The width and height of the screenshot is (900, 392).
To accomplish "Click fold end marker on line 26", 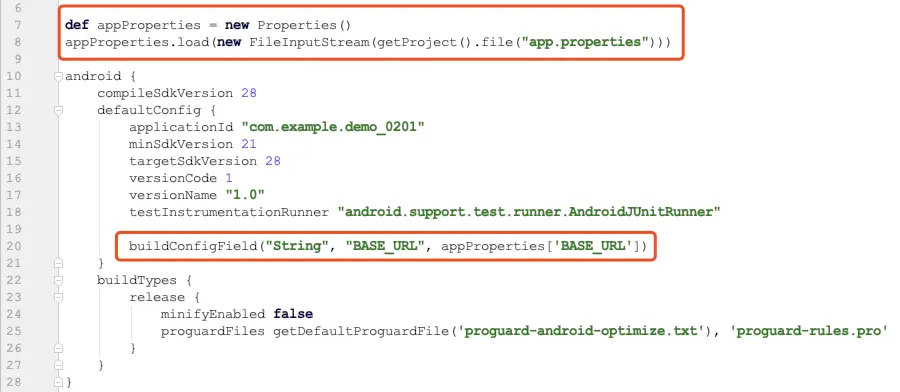I will point(58,348).
